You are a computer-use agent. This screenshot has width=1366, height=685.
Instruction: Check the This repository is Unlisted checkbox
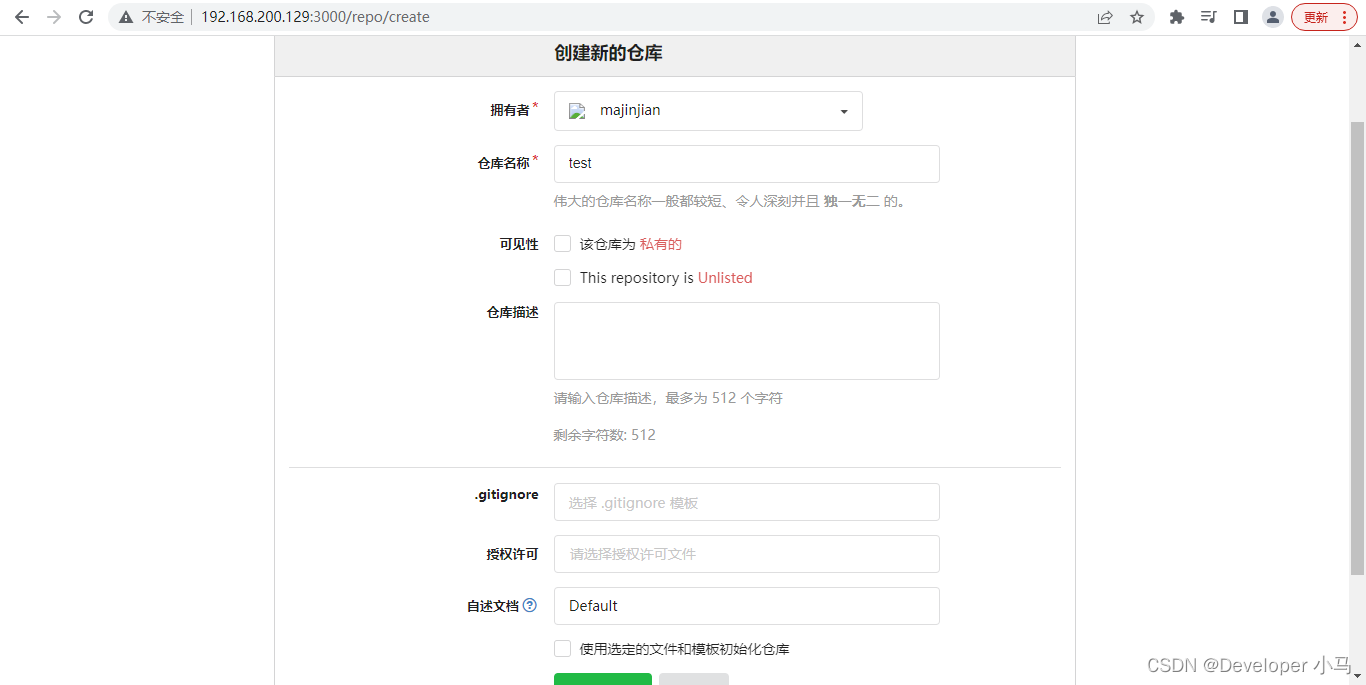[563, 278]
